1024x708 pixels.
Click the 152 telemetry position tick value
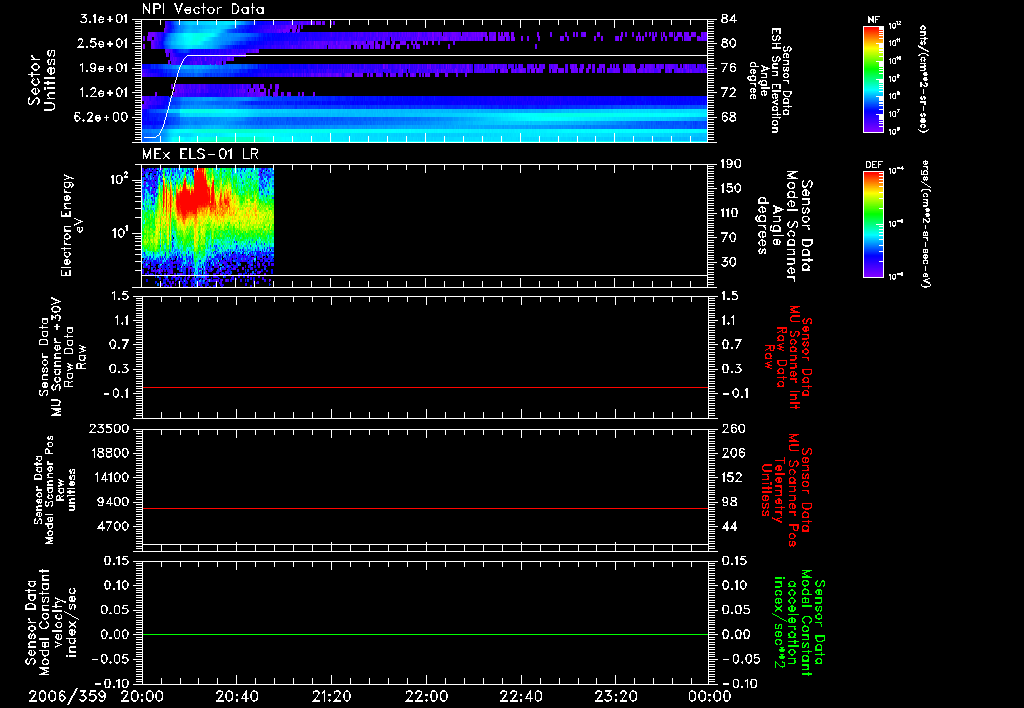[731, 477]
